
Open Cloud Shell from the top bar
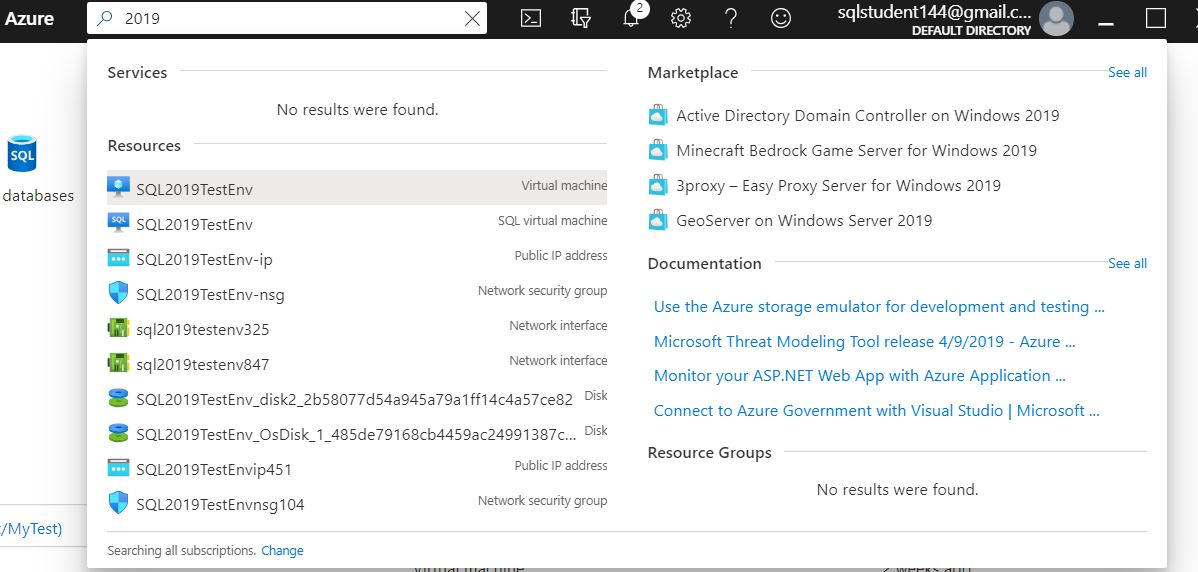pos(531,18)
